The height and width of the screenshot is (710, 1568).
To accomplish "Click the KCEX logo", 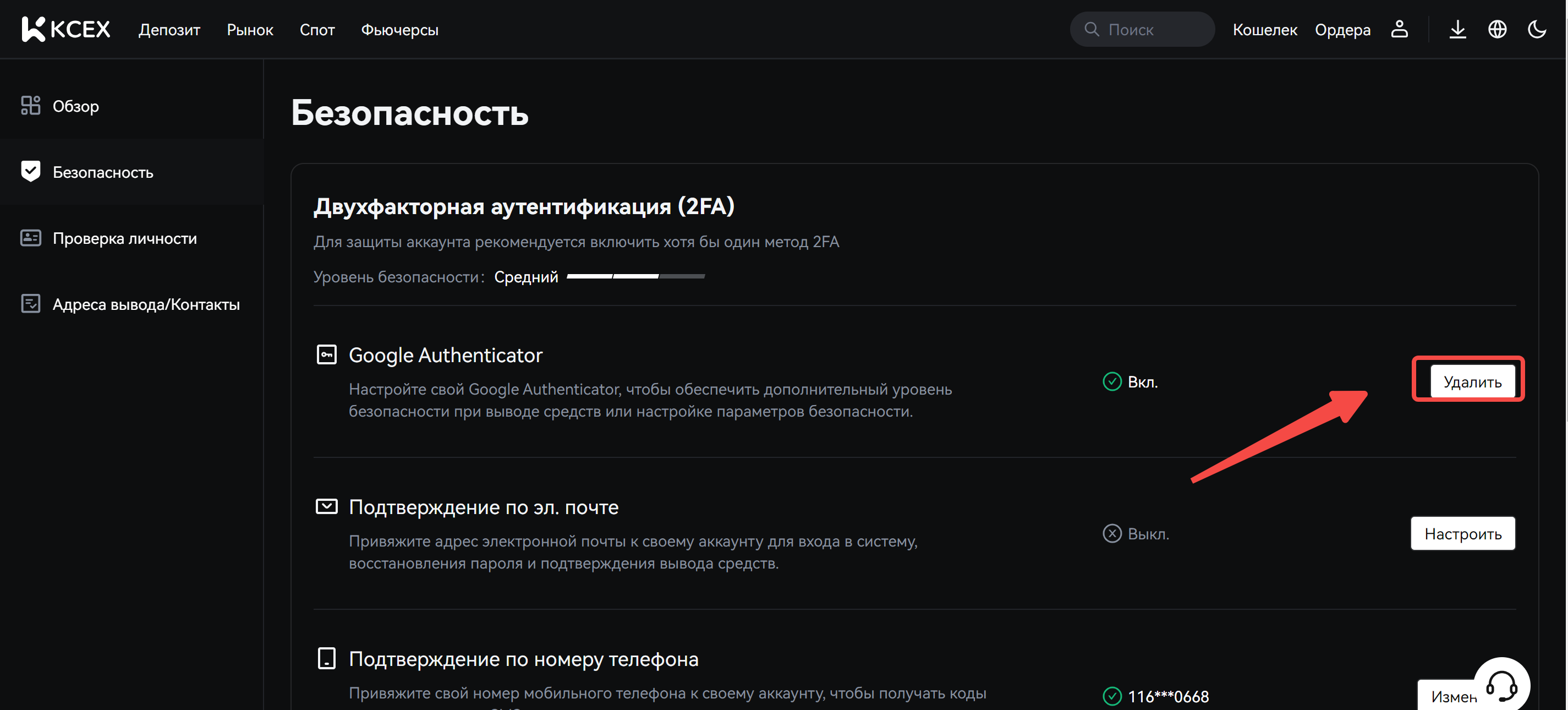I will coord(65,29).
